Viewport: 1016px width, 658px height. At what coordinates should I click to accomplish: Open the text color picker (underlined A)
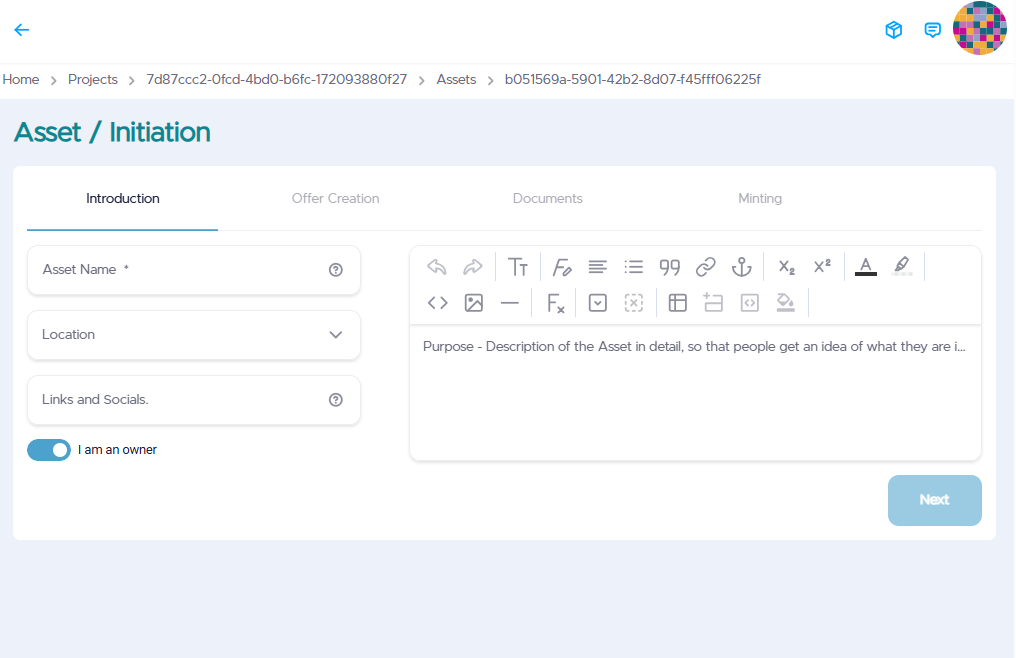pyautogui.click(x=864, y=266)
